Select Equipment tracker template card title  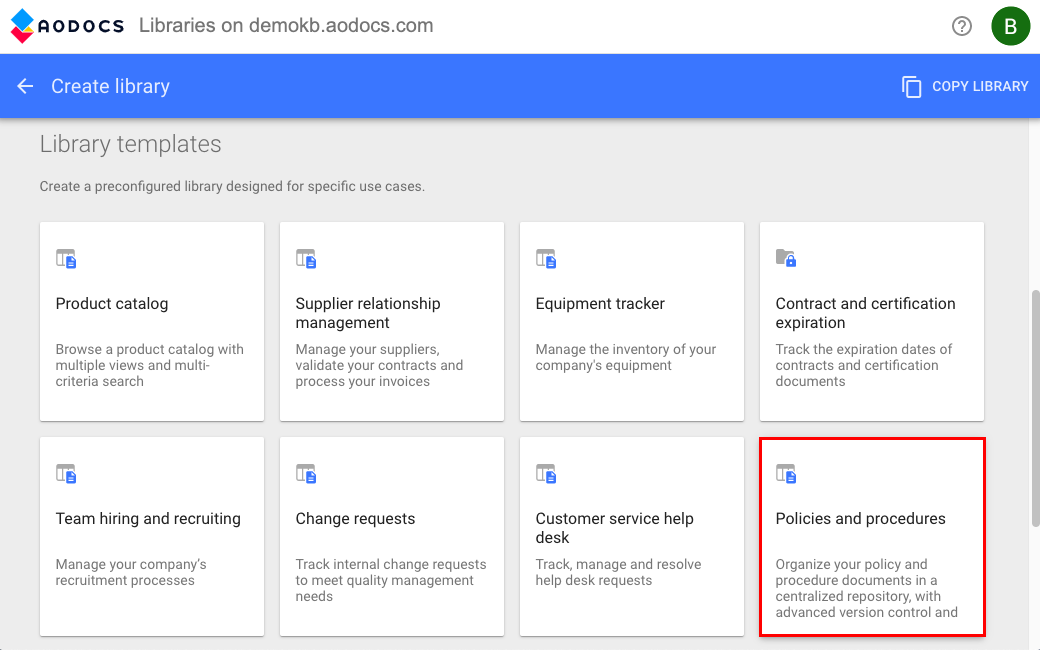coord(600,304)
